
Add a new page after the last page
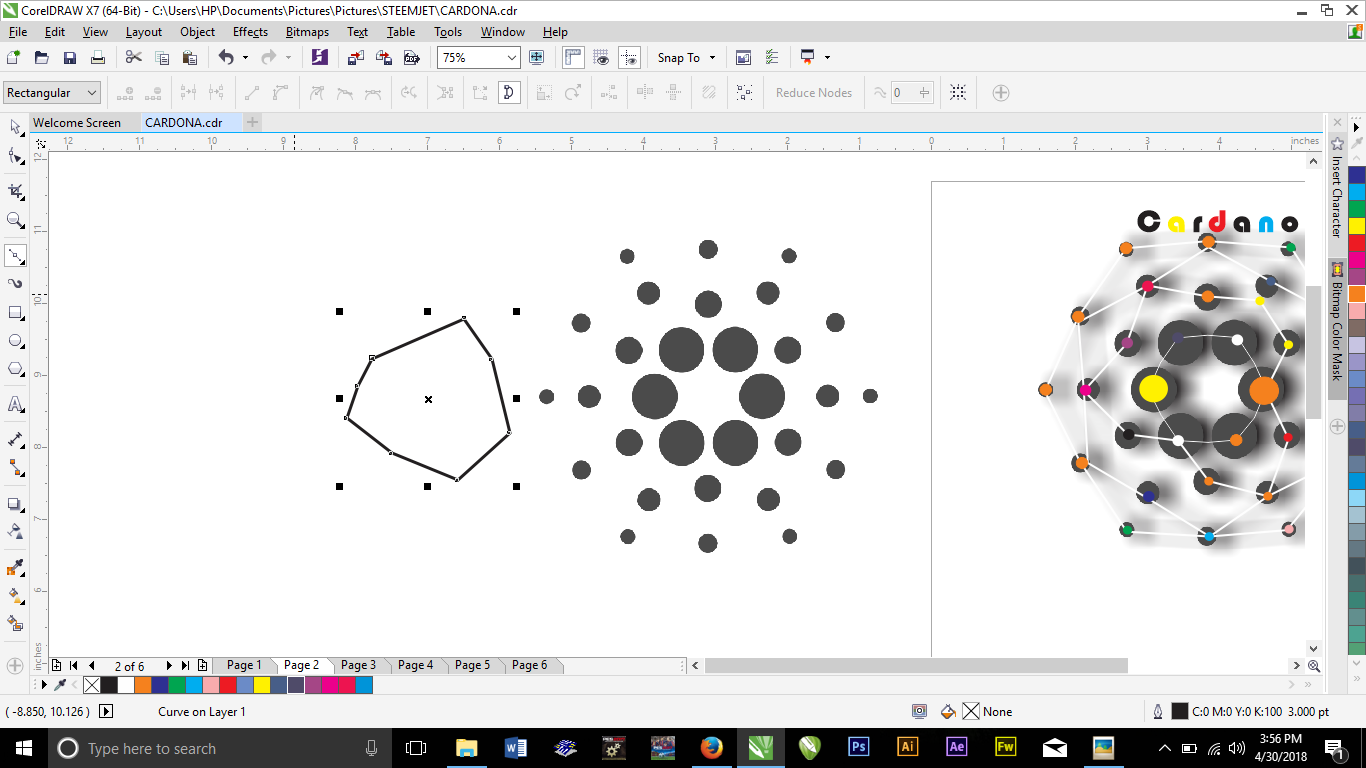pyautogui.click(x=203, y=665)
